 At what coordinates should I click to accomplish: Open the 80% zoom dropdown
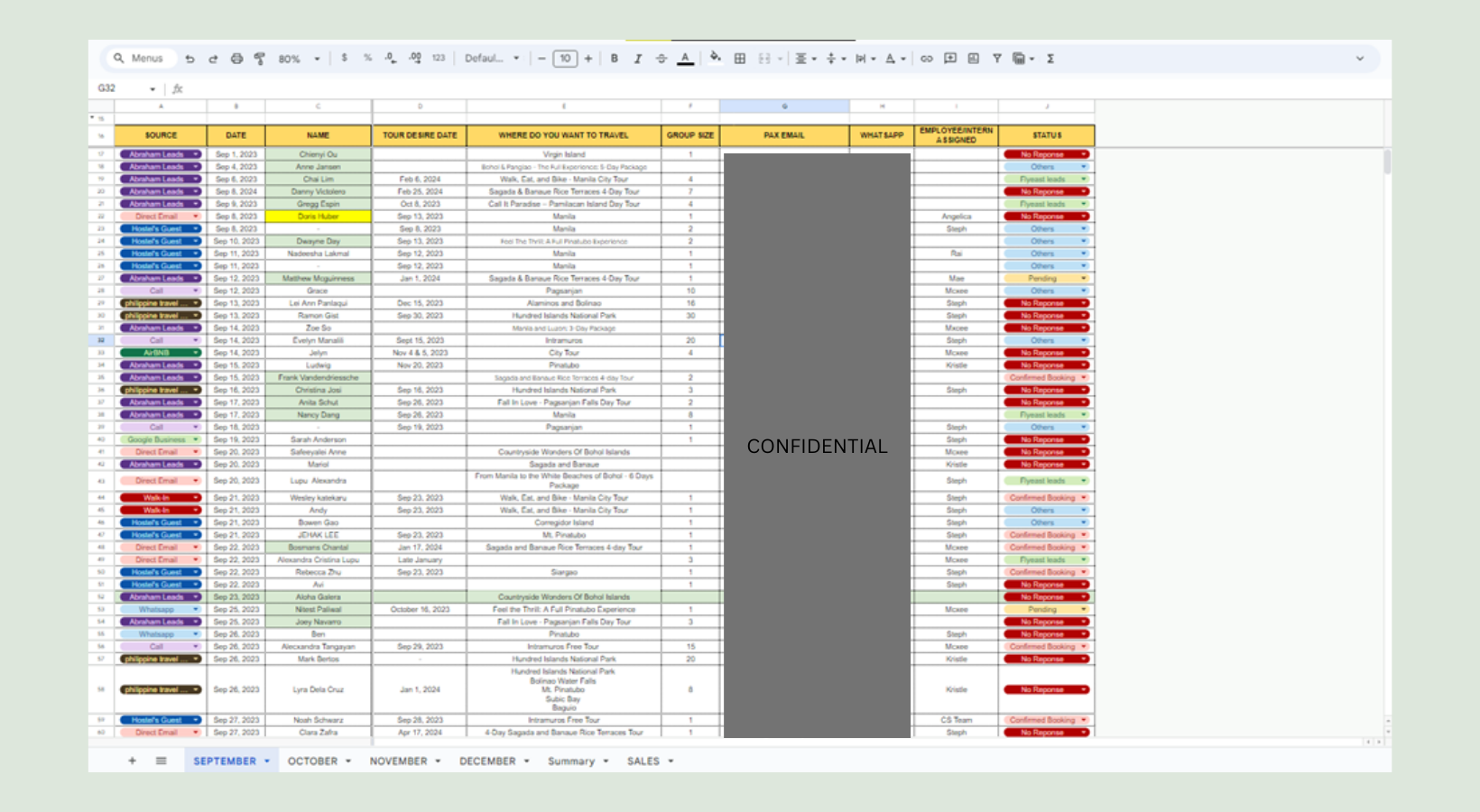pyautogui.click(x=299, y=59)
